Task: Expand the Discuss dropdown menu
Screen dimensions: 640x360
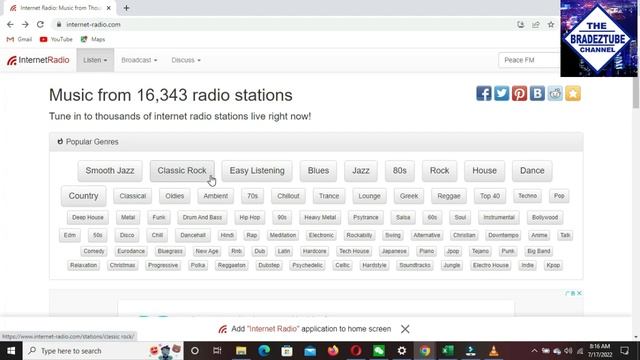Action: coord(186,60)
